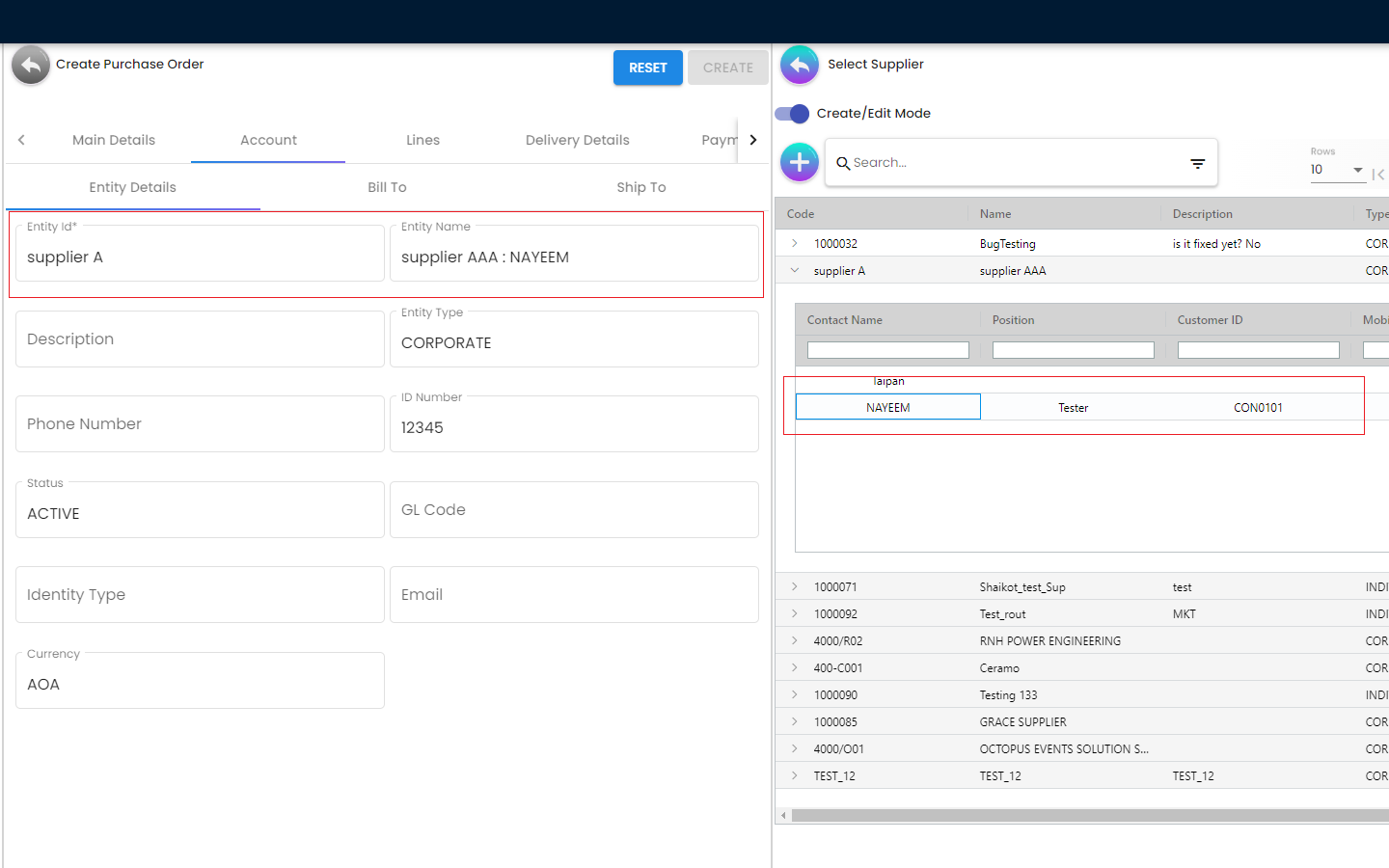Expand the 1000032 BugTesting row
The width and height of the screenshot is (1389, 868).
(795, 244)
